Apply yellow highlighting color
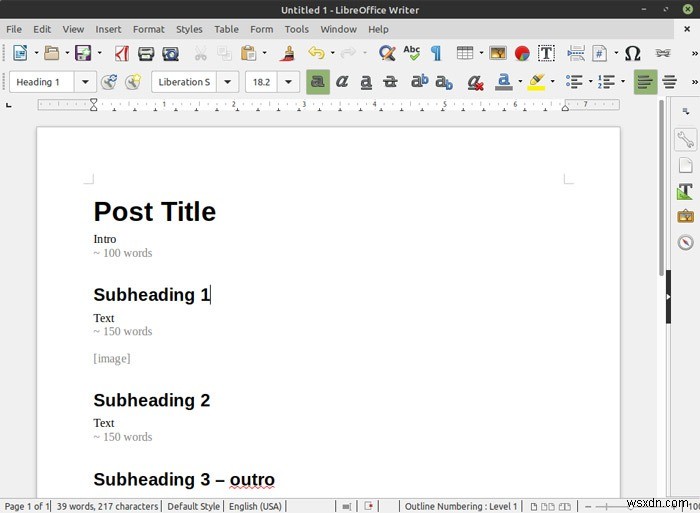 [536, 82]
